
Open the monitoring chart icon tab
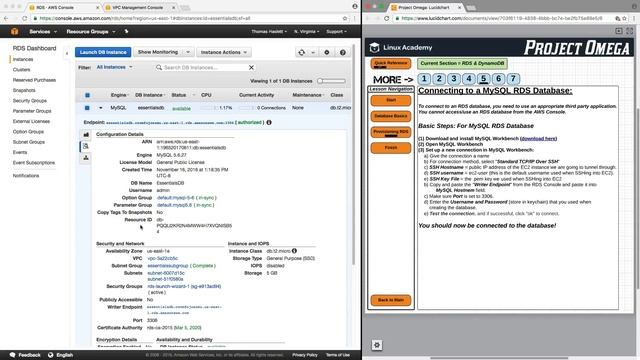pos(86,134)
